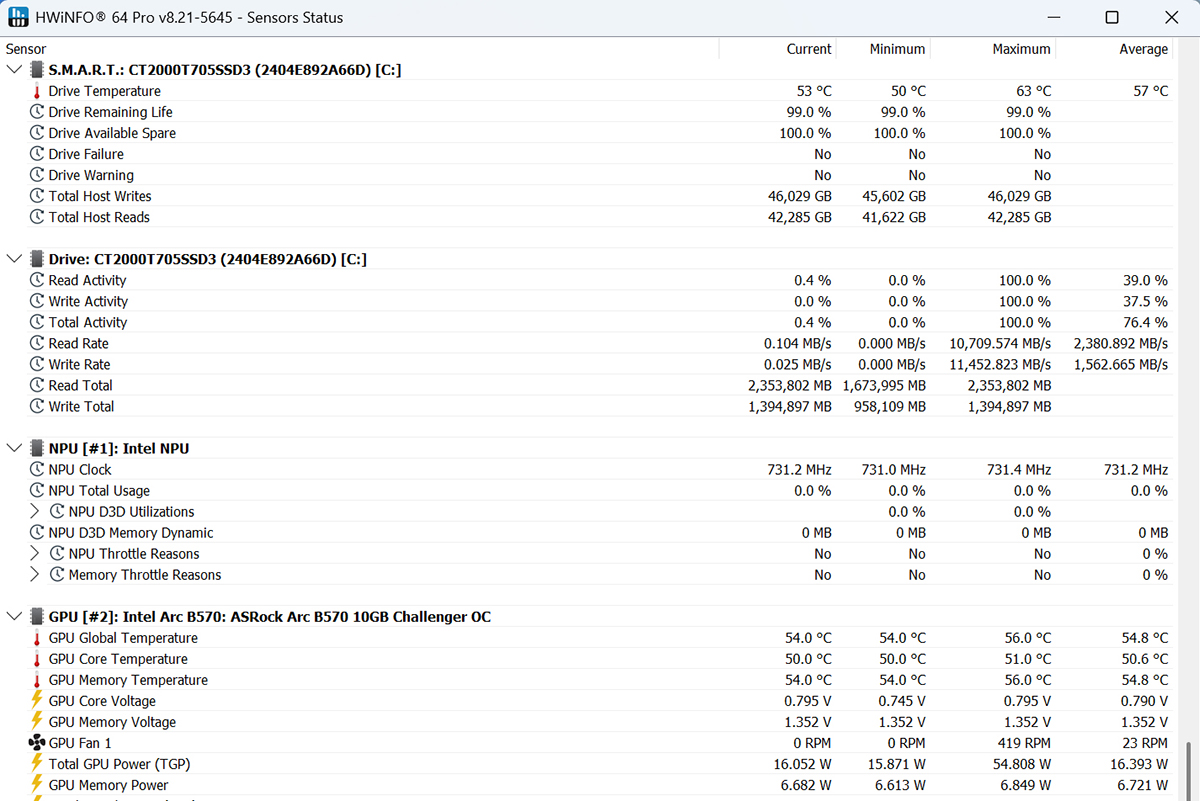Click the 10,709.574 MB/s maximum read rate value
Screen dimensions: 1200x801
(1000, 343)
